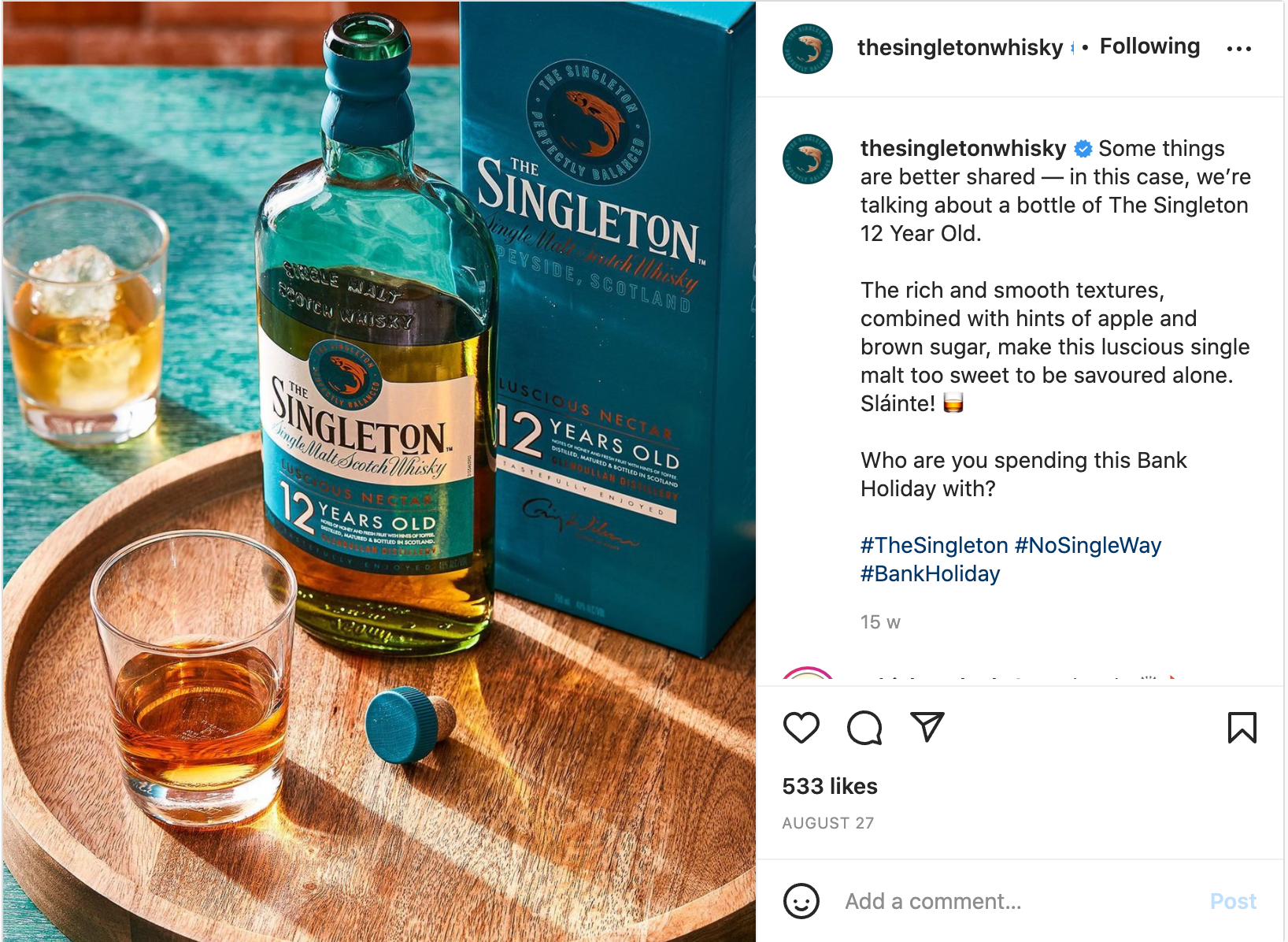Open the #NoSingleWay hashtag
Screen dimensions: 1288x942
(1088, 545)
